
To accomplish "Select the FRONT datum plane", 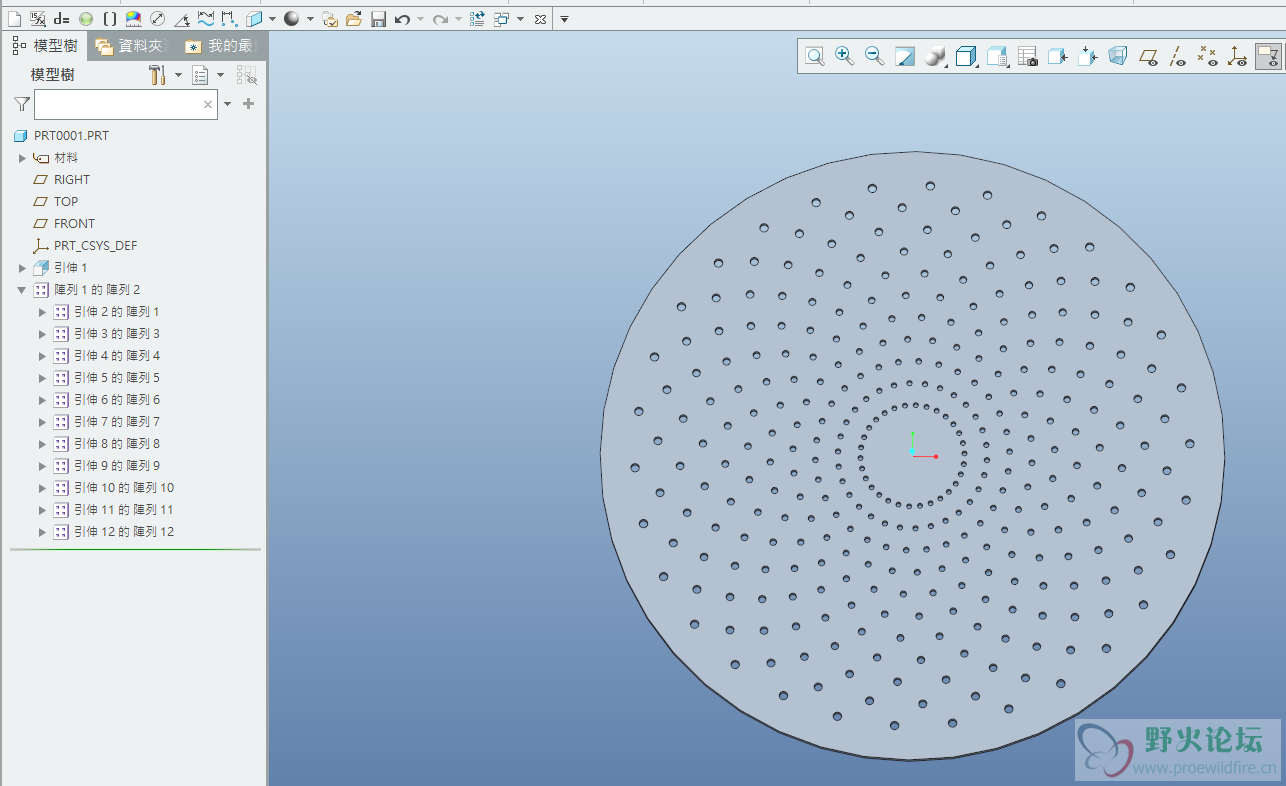I will click(75, 224).
